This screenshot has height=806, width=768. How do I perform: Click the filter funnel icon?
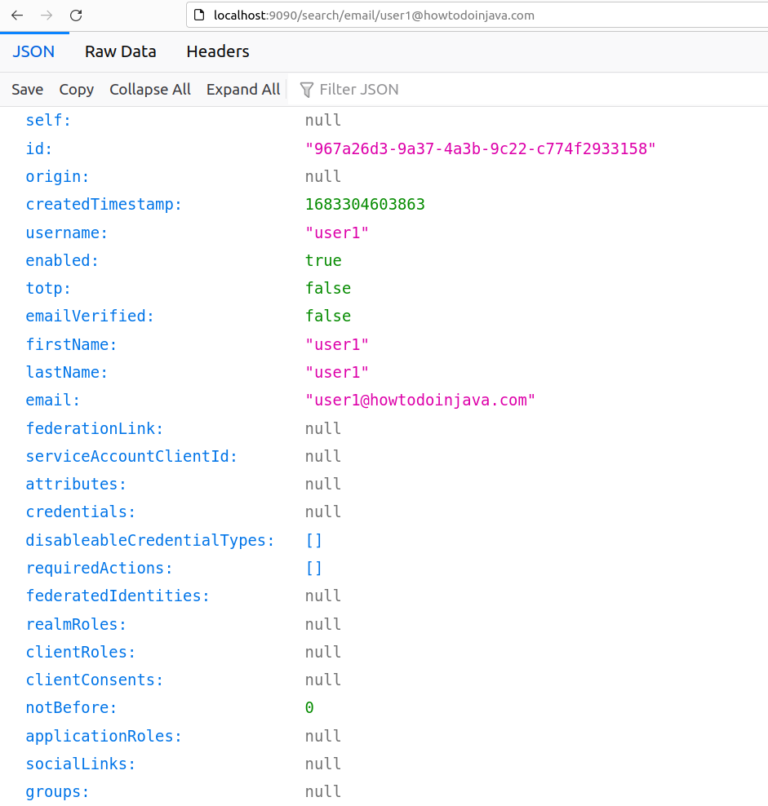tap(306, 90)
